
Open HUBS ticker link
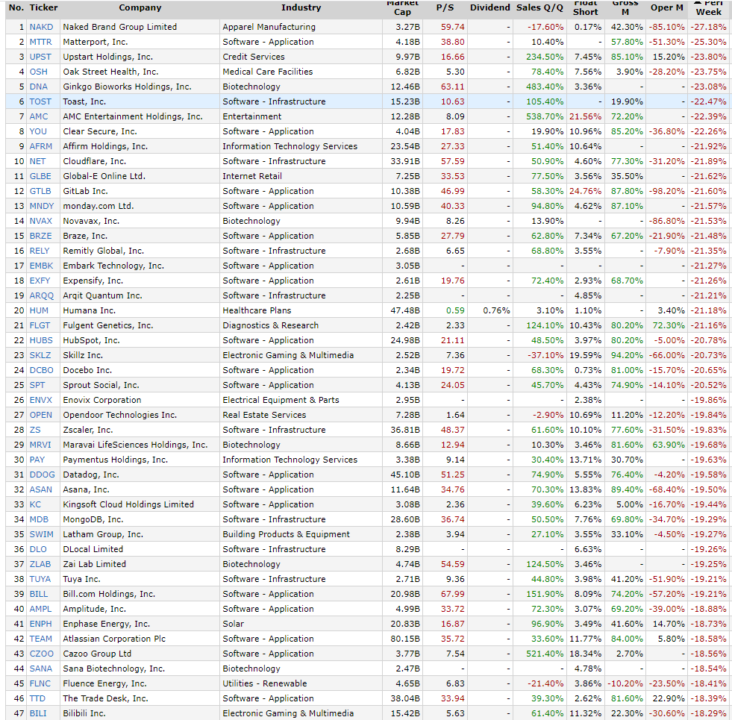coord(41,341)
